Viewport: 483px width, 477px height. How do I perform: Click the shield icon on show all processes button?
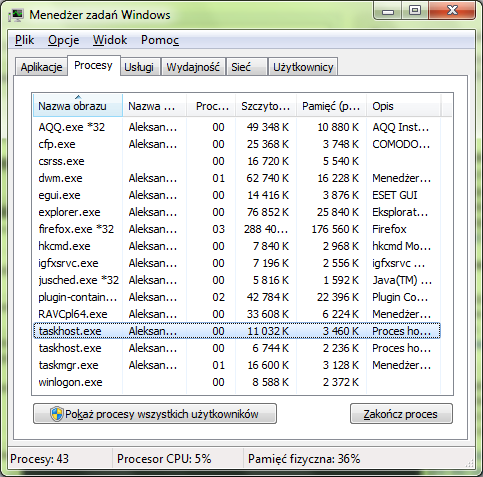tap(56, 414)
